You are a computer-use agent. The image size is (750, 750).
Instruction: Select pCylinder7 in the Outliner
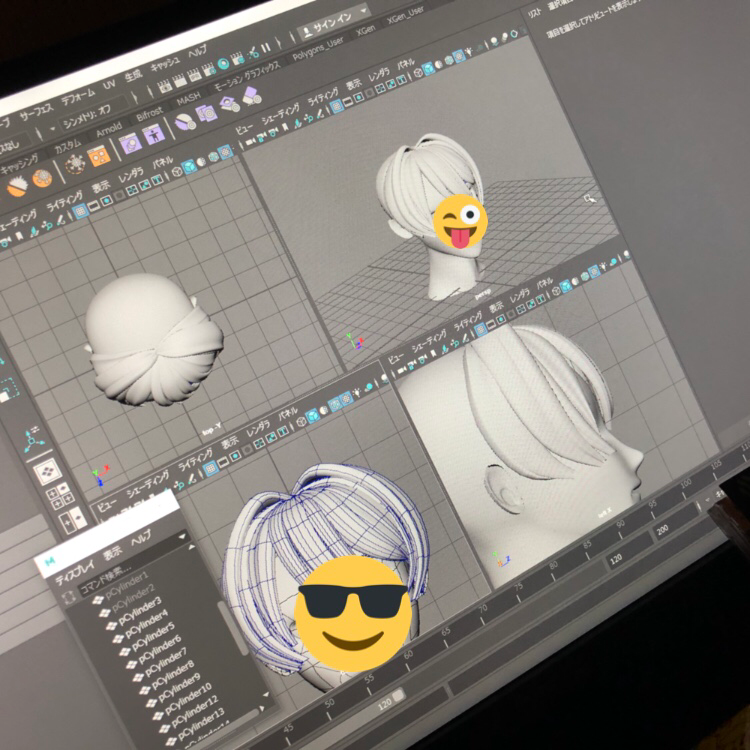coord(165,661)
